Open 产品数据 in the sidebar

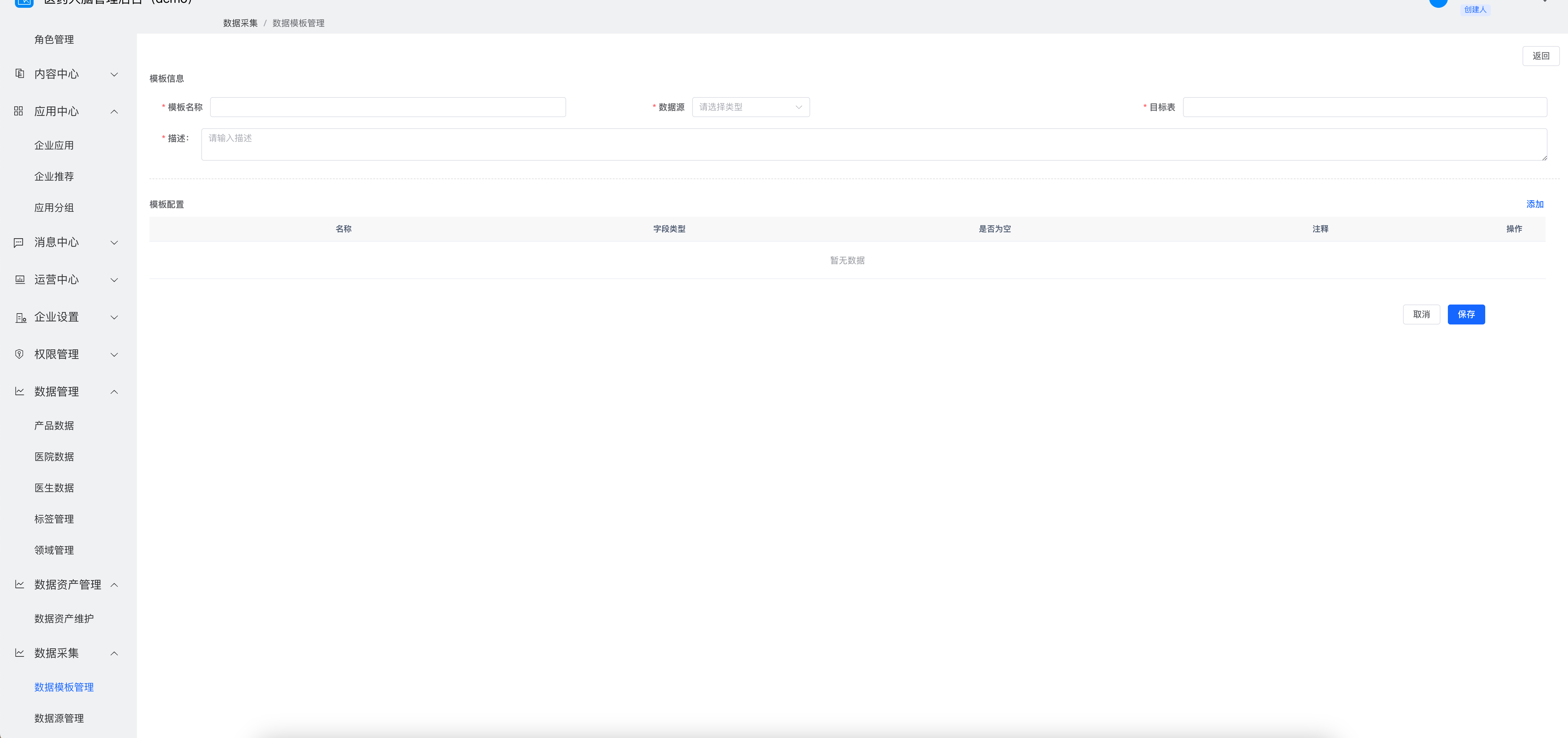[54, 426]
